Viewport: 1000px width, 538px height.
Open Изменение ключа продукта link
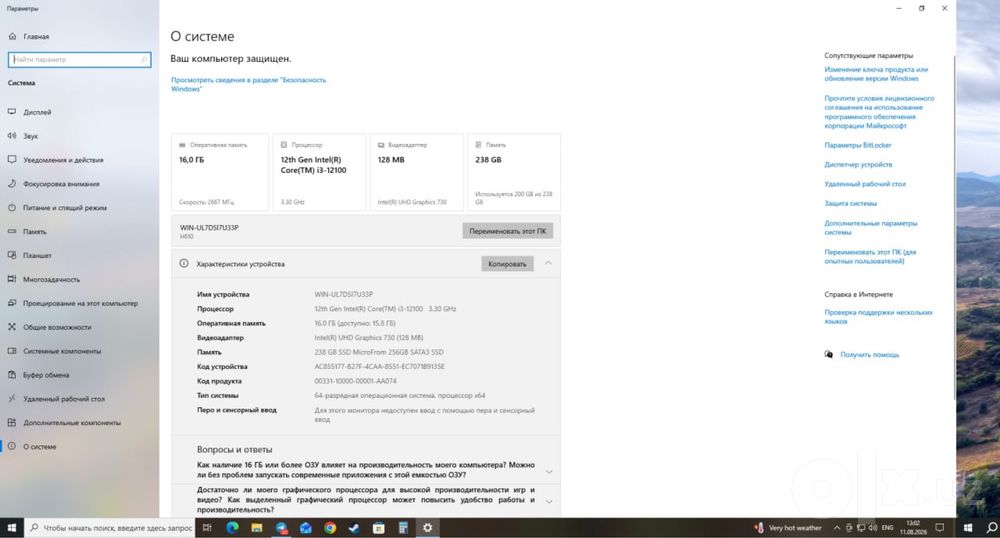(x=876, y=74)
